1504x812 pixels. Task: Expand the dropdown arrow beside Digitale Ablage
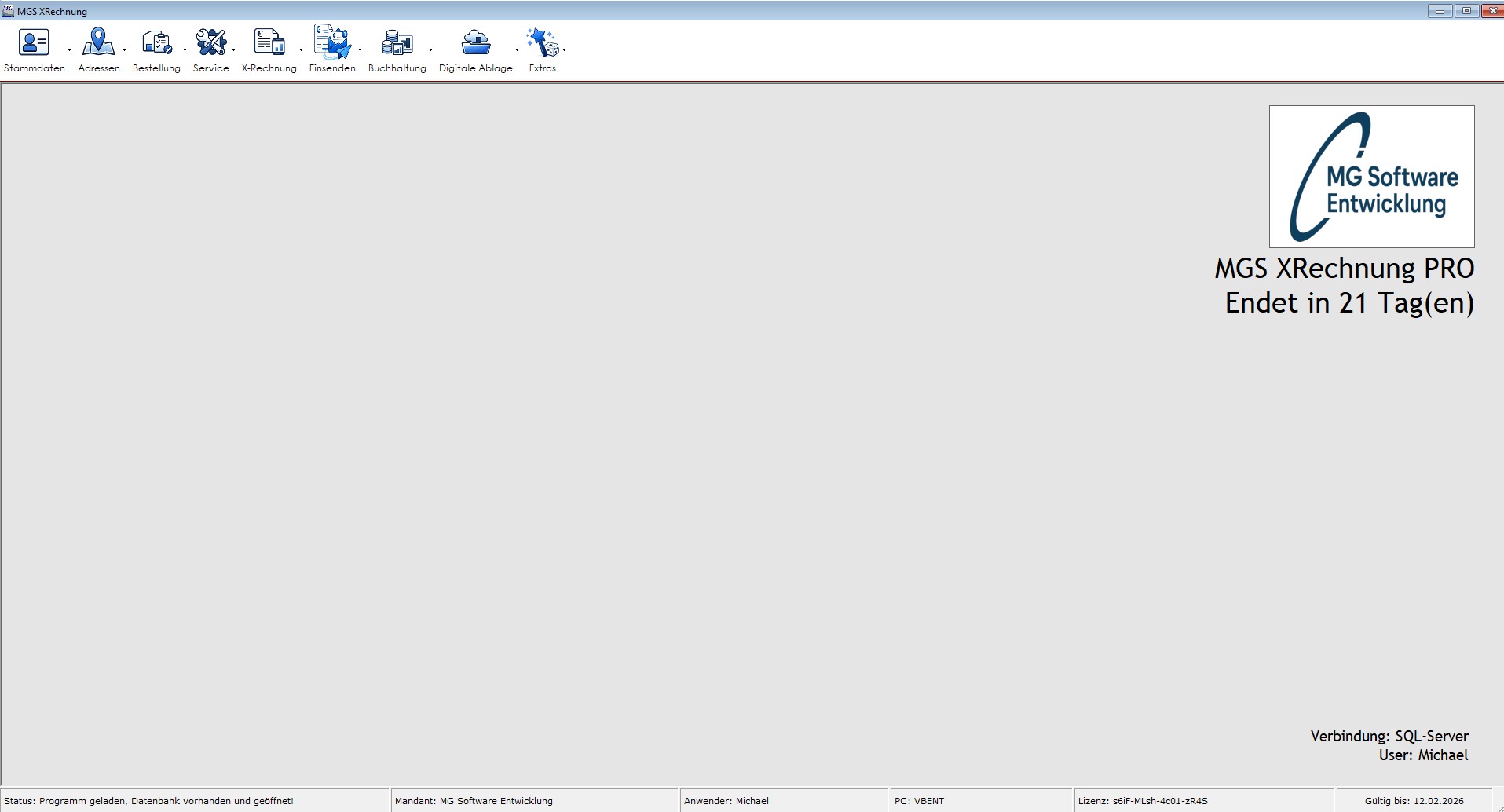point(517,49)
